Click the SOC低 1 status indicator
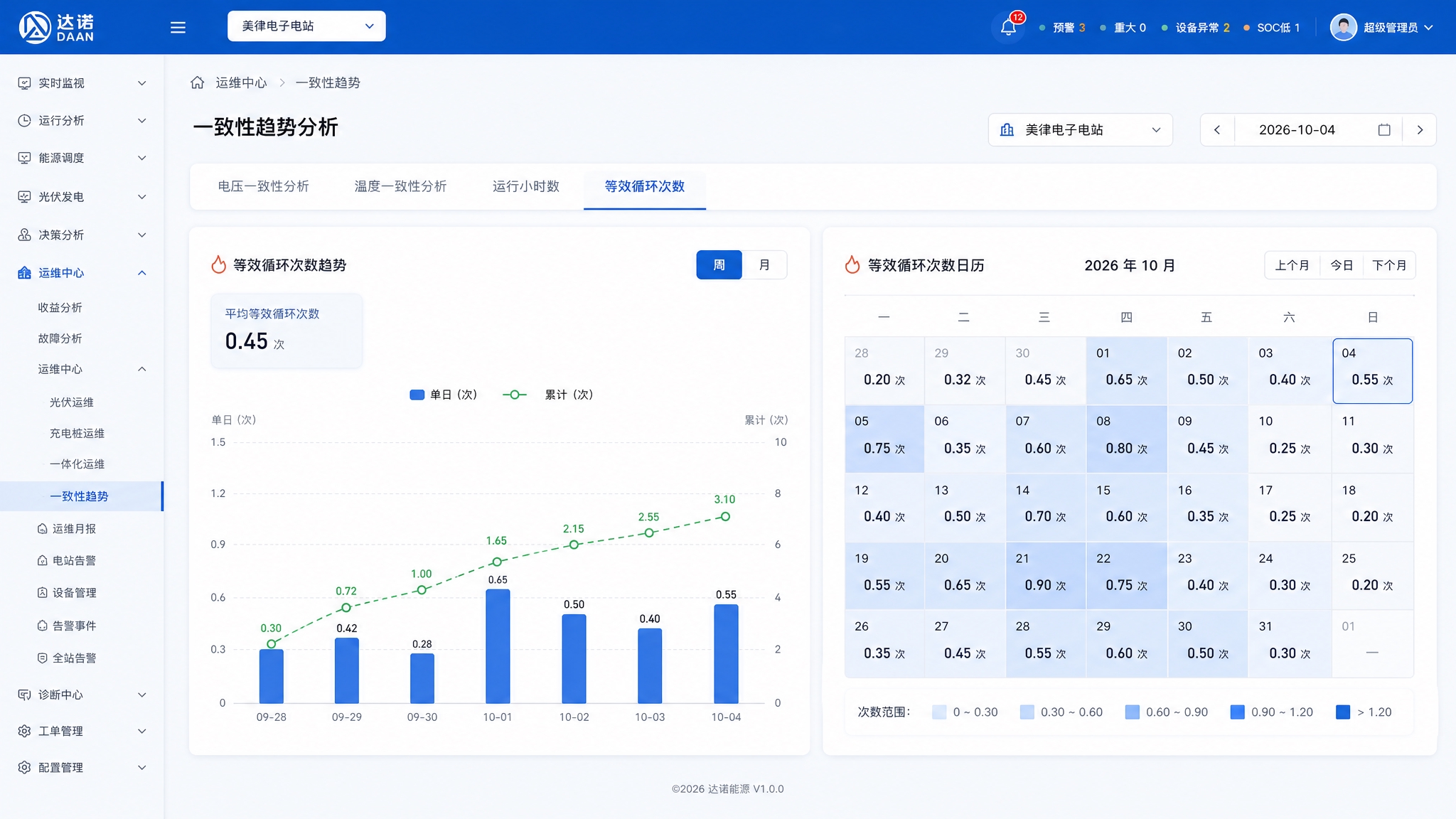 (x=1272, y=28)
